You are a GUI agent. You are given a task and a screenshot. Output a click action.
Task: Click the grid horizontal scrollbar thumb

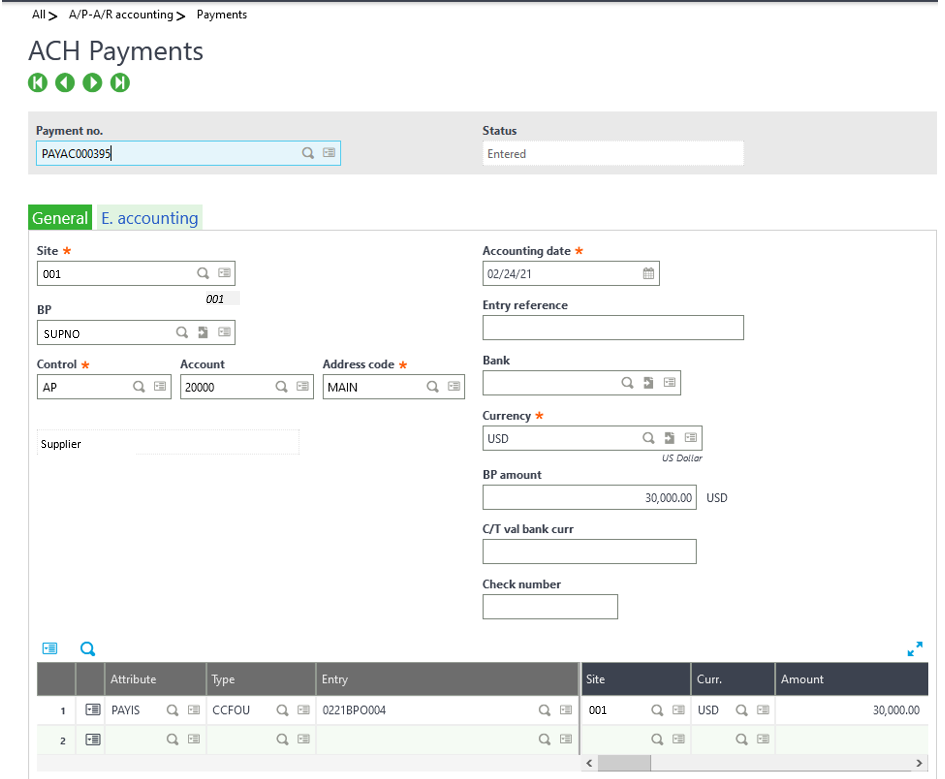[625, 763]
